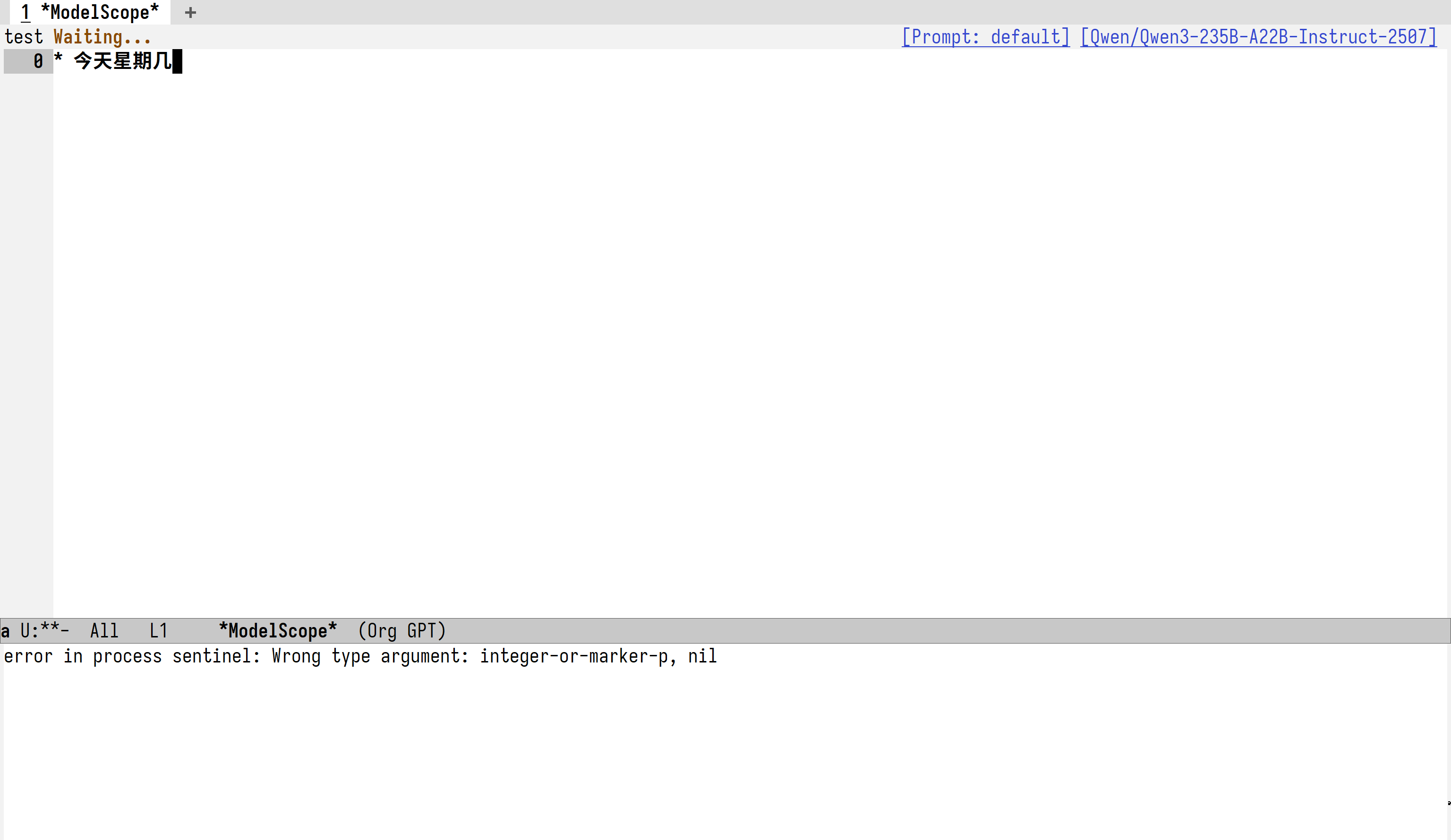Click line number 0 in gutter

(38, 61)
